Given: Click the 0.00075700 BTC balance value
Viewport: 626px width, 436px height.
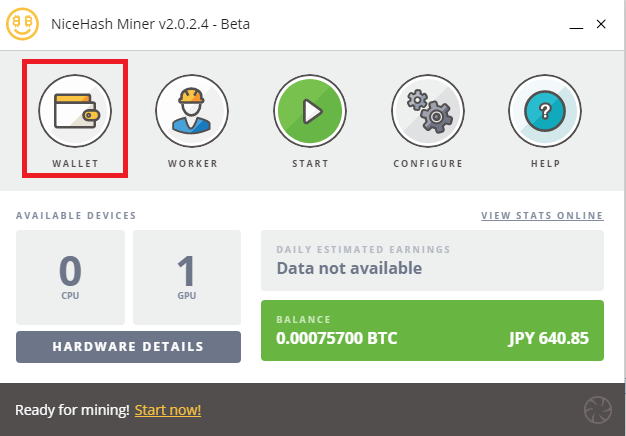Looking at the screenshot, I should 337,339.
